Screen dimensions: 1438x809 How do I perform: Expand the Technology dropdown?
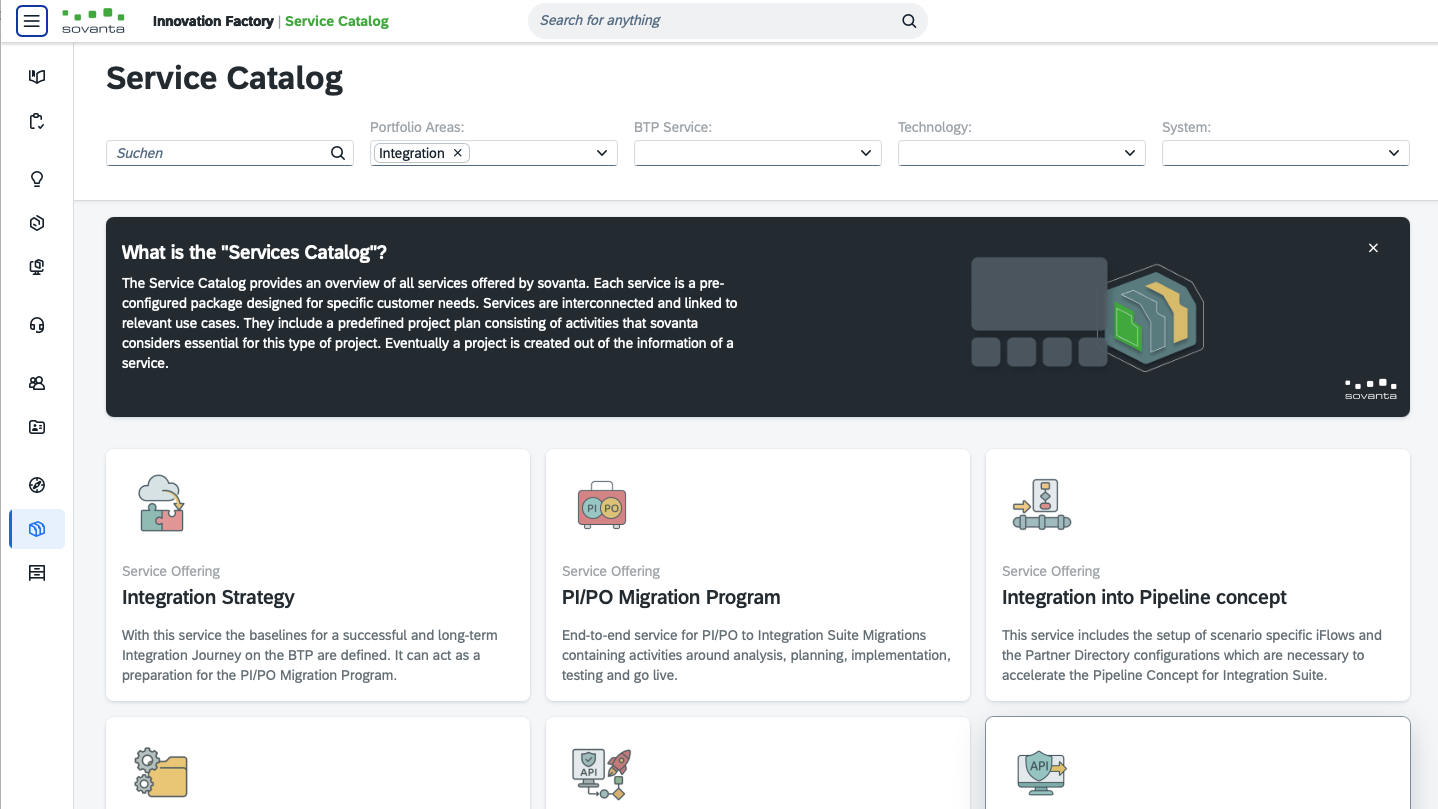(x=1130, y=153)
